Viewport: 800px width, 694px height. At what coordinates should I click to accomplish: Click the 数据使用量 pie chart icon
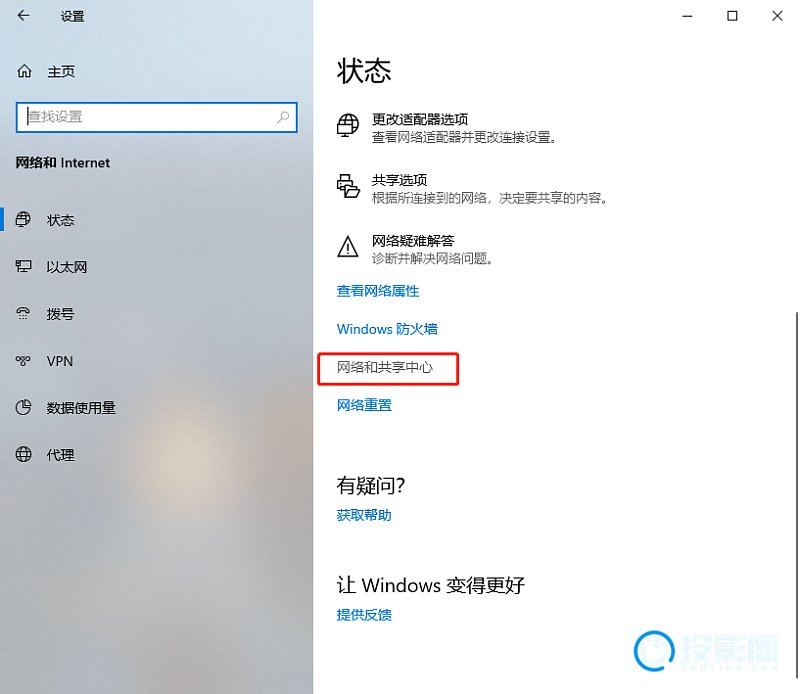coord(23,407)
